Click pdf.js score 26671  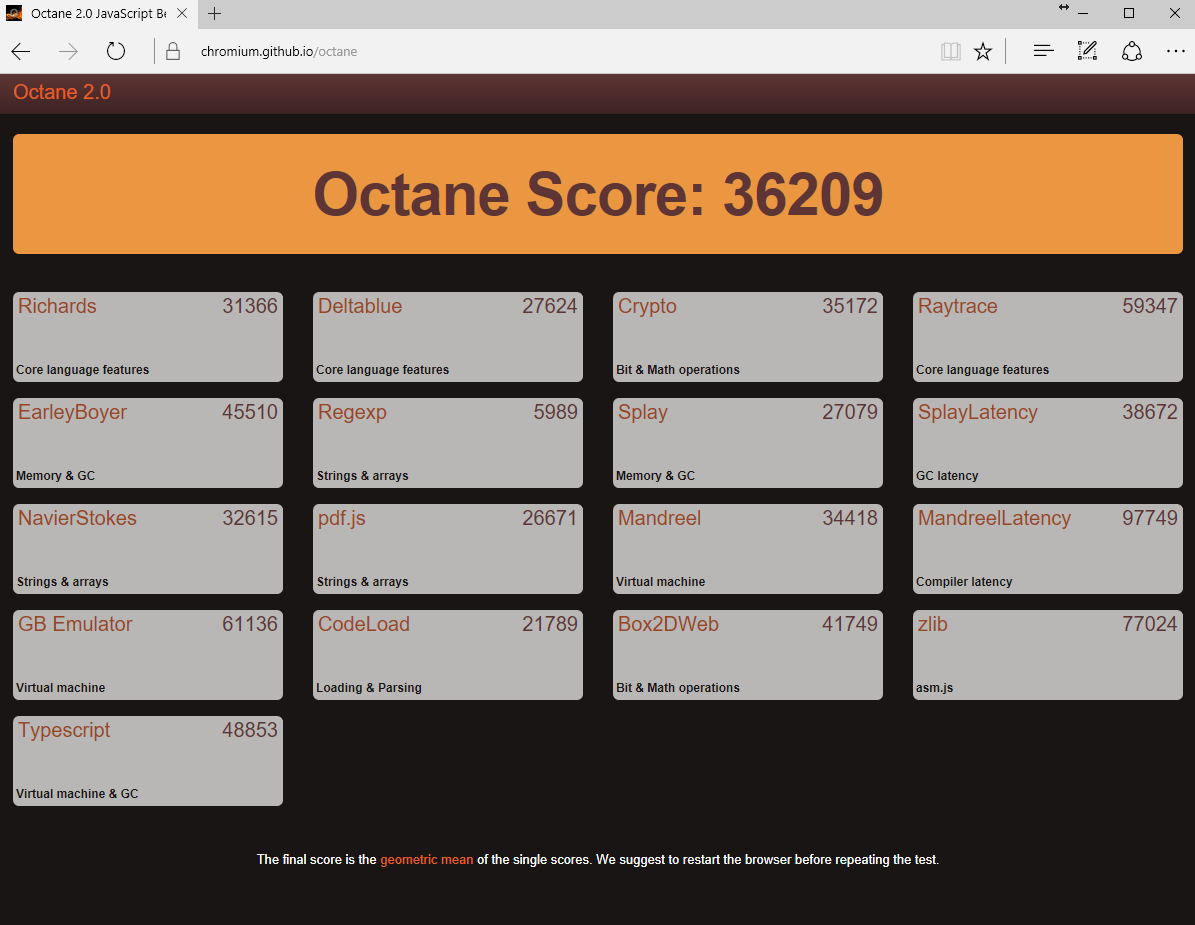(549, 518)
